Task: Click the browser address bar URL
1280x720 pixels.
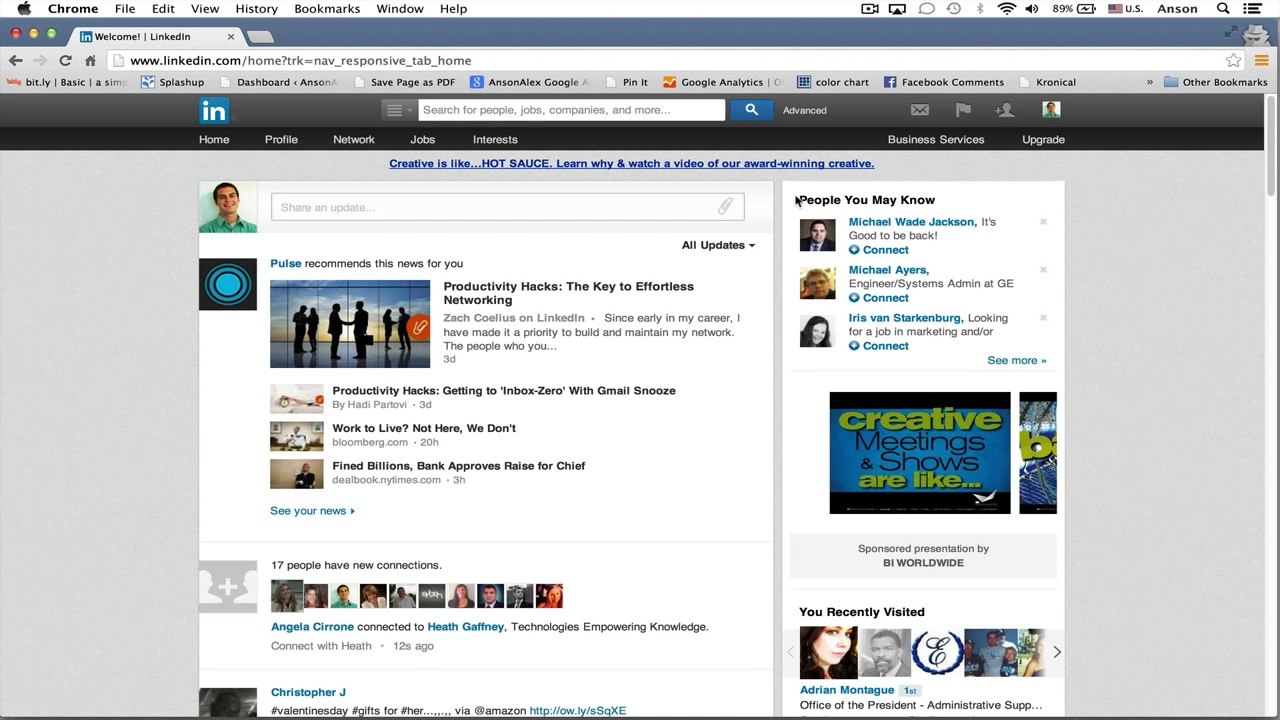Action: pos(300,60)
